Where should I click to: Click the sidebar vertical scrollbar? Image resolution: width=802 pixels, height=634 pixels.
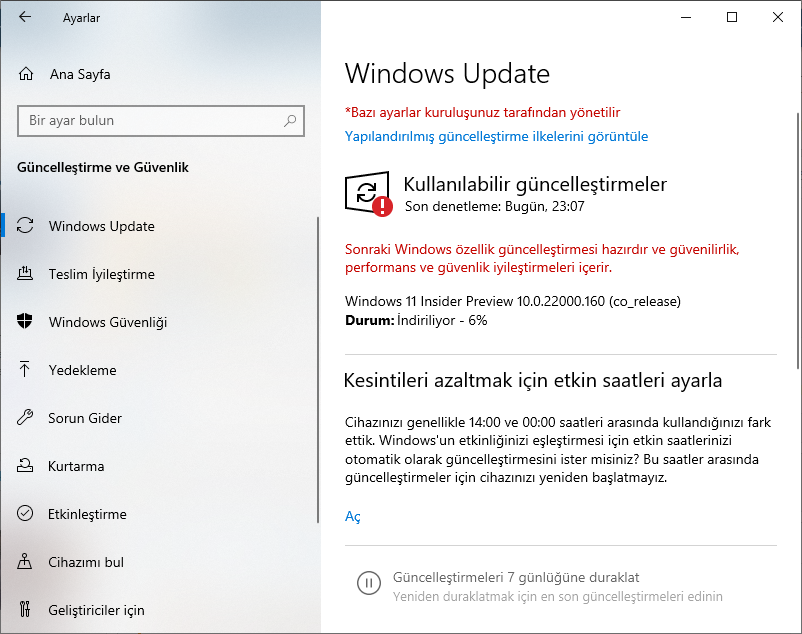(318, 369)
